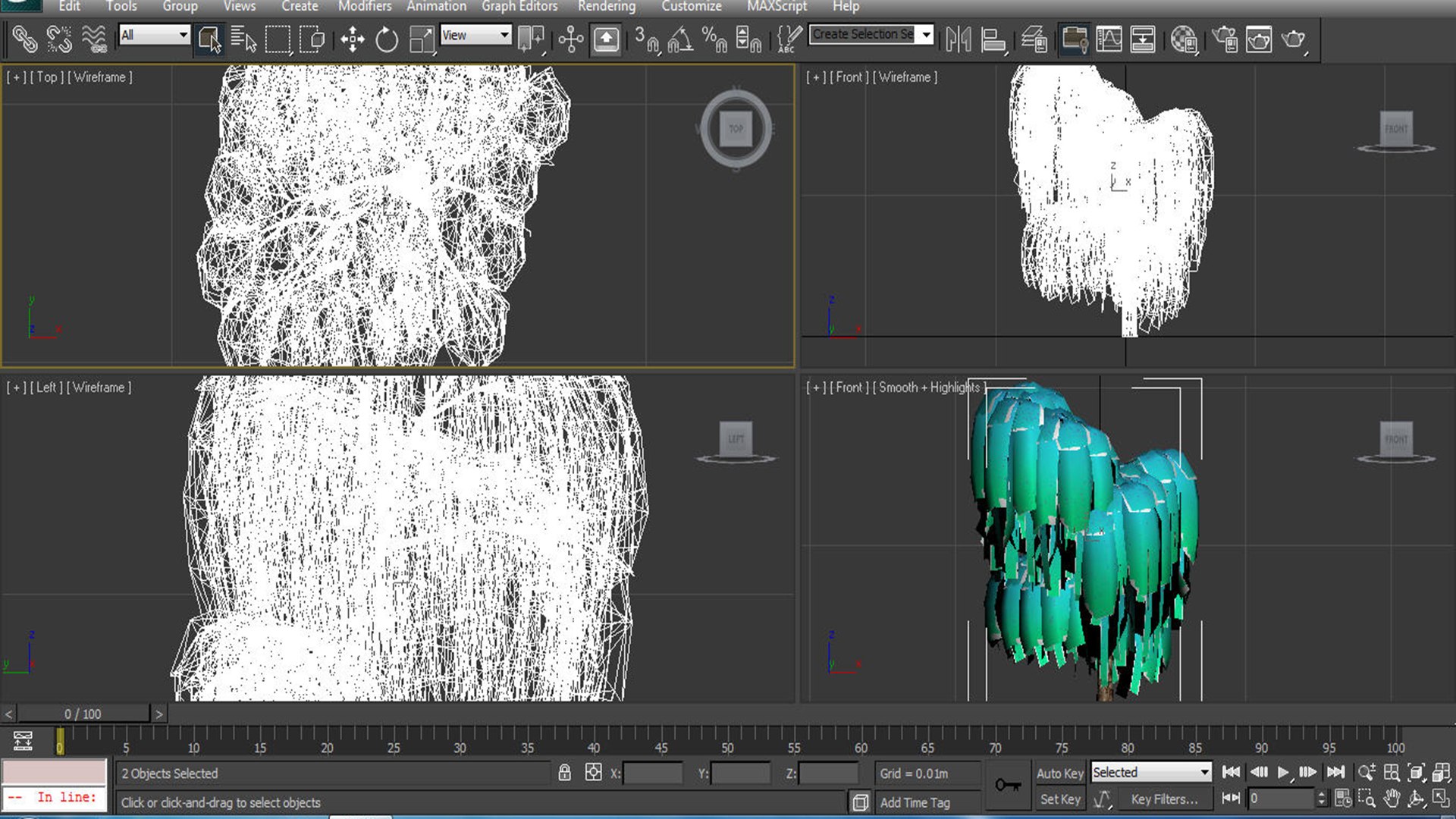Select the Move tool
The width and height of the screenshot is (1456, 819).
[x=353, y=39]
